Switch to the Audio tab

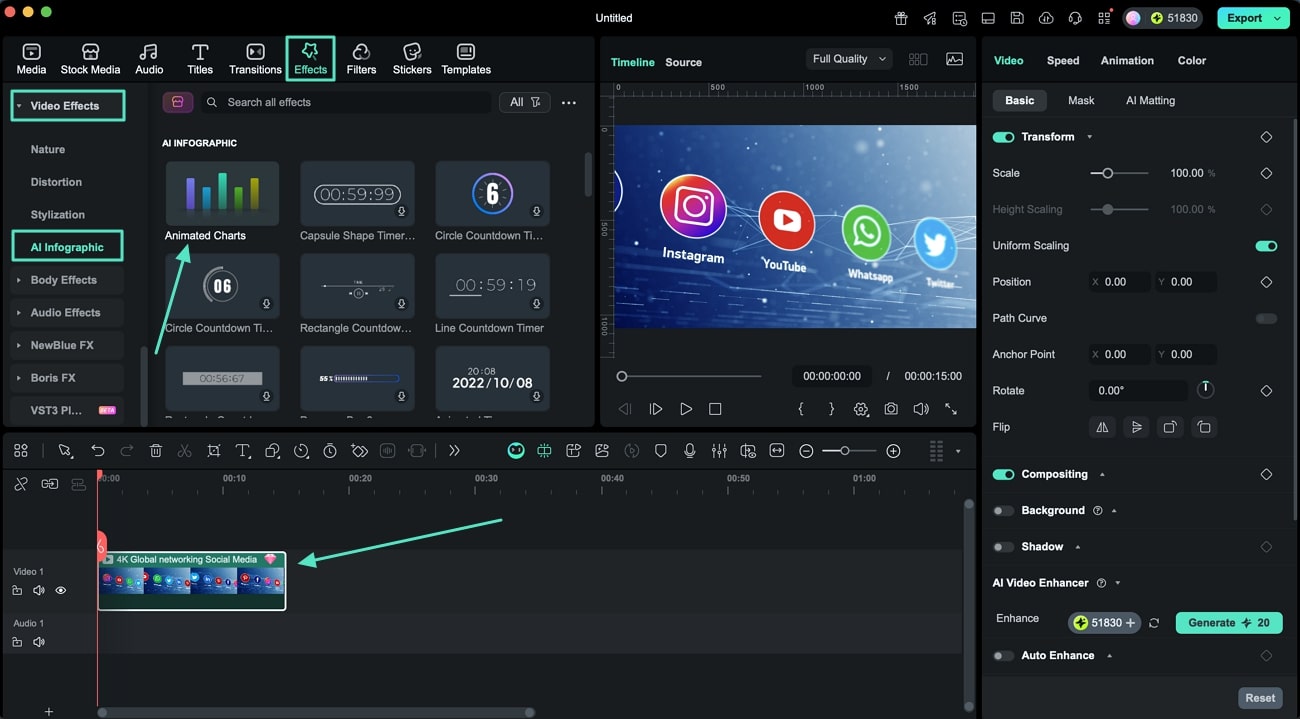(149, 59)
